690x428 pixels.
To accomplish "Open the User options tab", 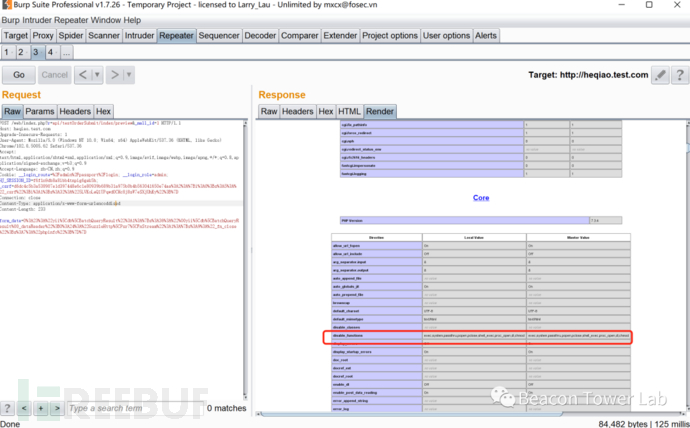I will (446, 36).
